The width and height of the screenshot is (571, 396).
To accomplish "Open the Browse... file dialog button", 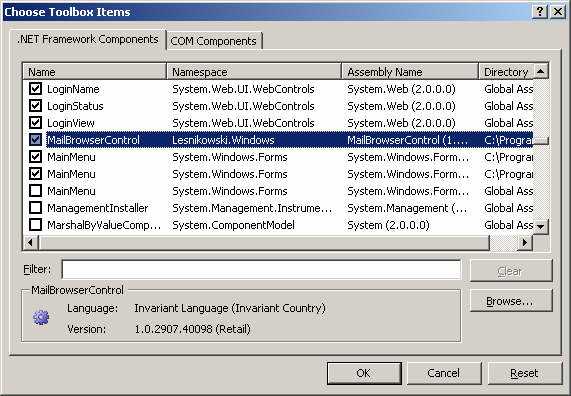I will point(511,301).
